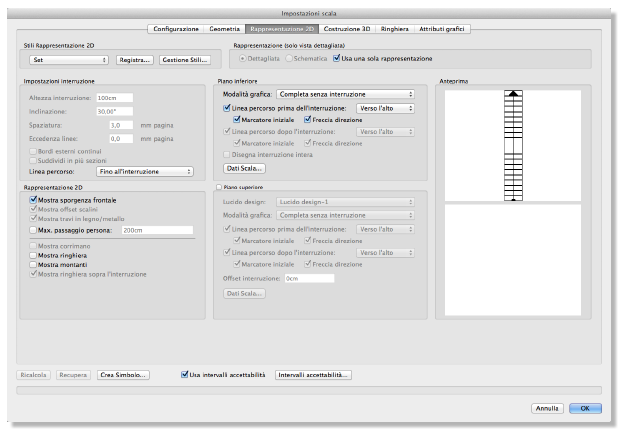The width and height of the screenshot is (624, 436).
Task: Open Gestione Stili... dialog
Action: 185,60
